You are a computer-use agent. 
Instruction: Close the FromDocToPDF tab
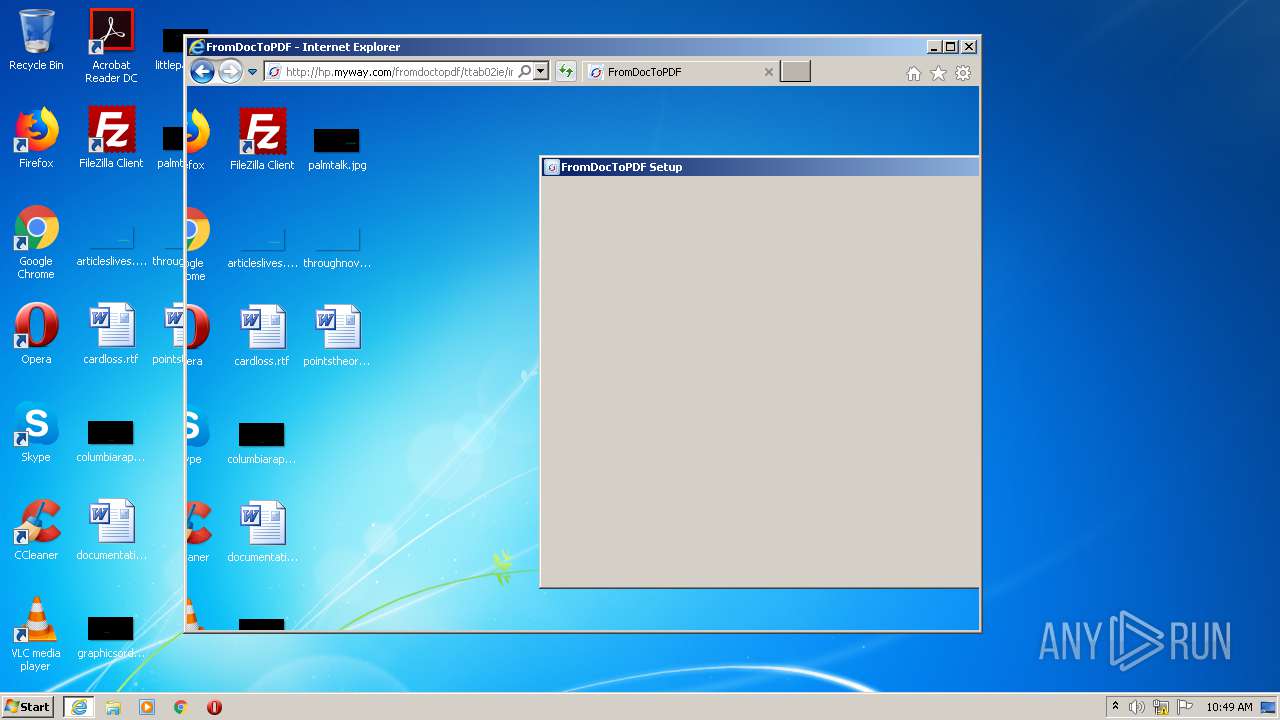pos(768,72)
